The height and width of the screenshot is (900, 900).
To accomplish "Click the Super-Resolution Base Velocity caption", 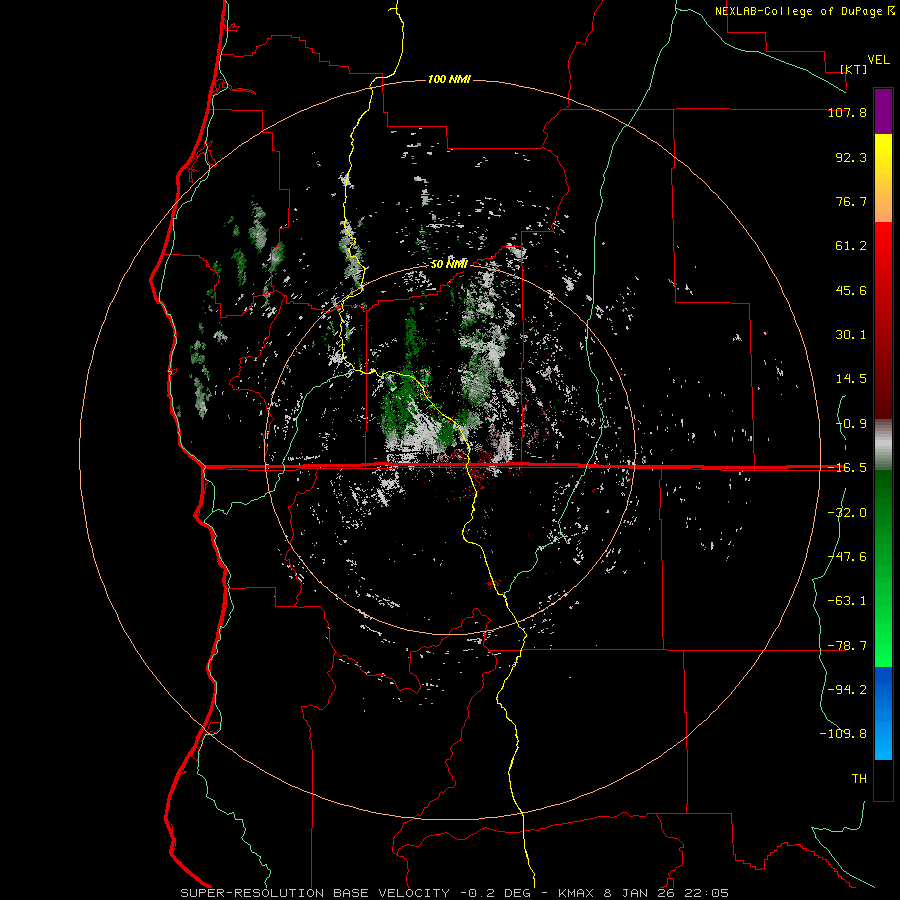I will point(455,893).
